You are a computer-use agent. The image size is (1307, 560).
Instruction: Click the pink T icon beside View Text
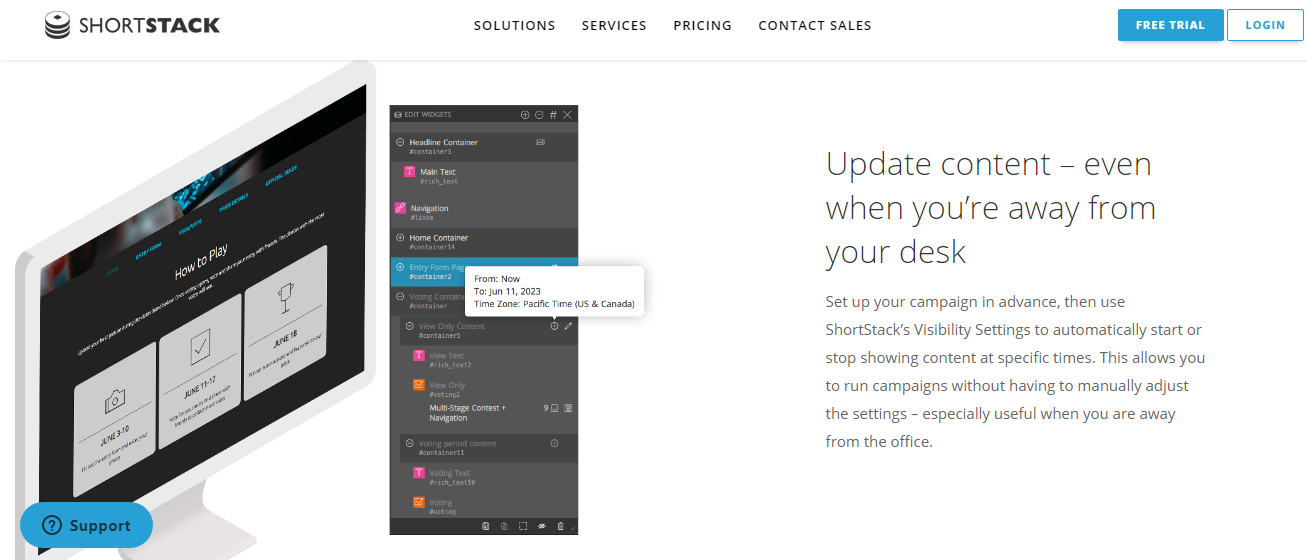coord(419,356)
